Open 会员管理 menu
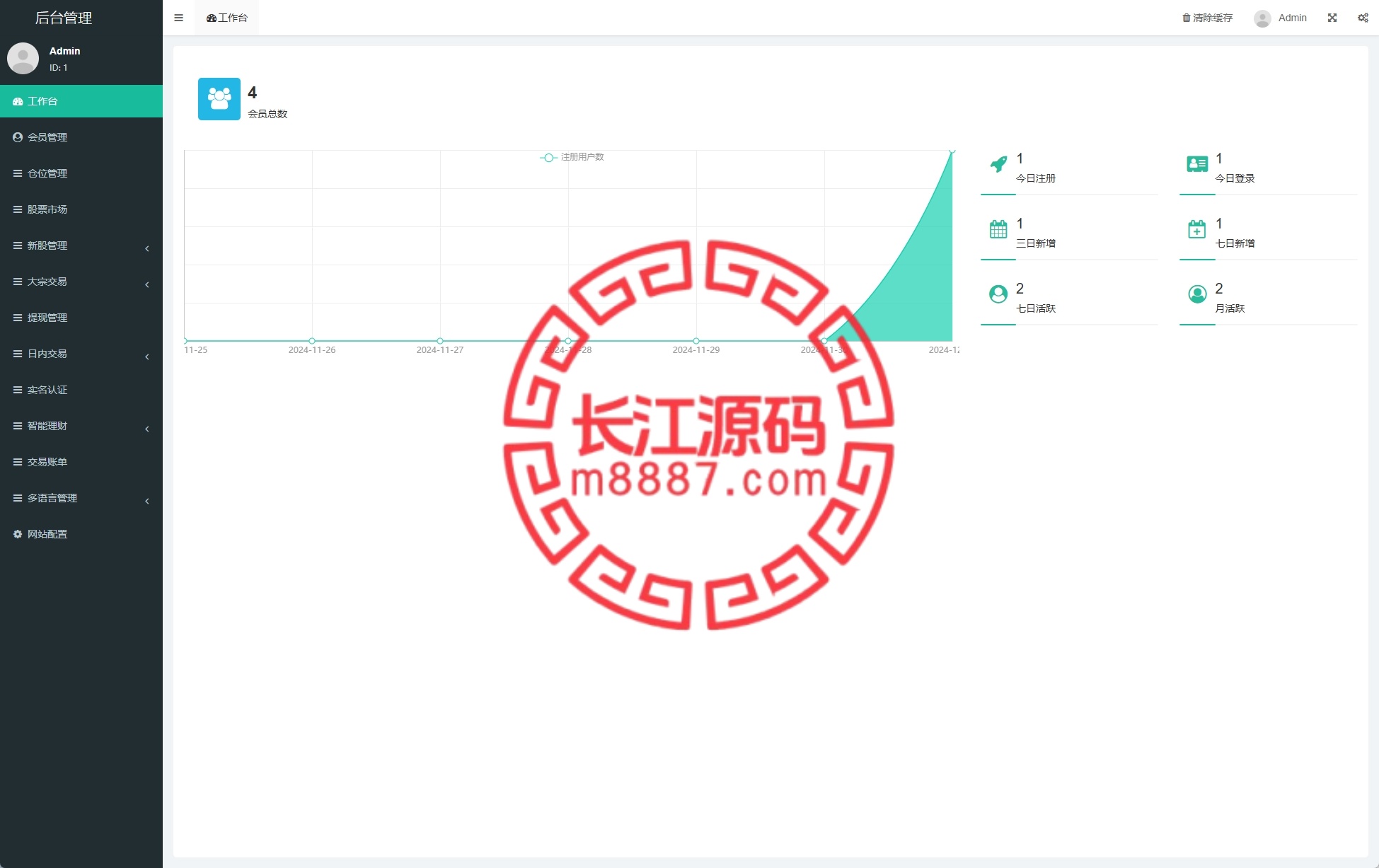 81,137
